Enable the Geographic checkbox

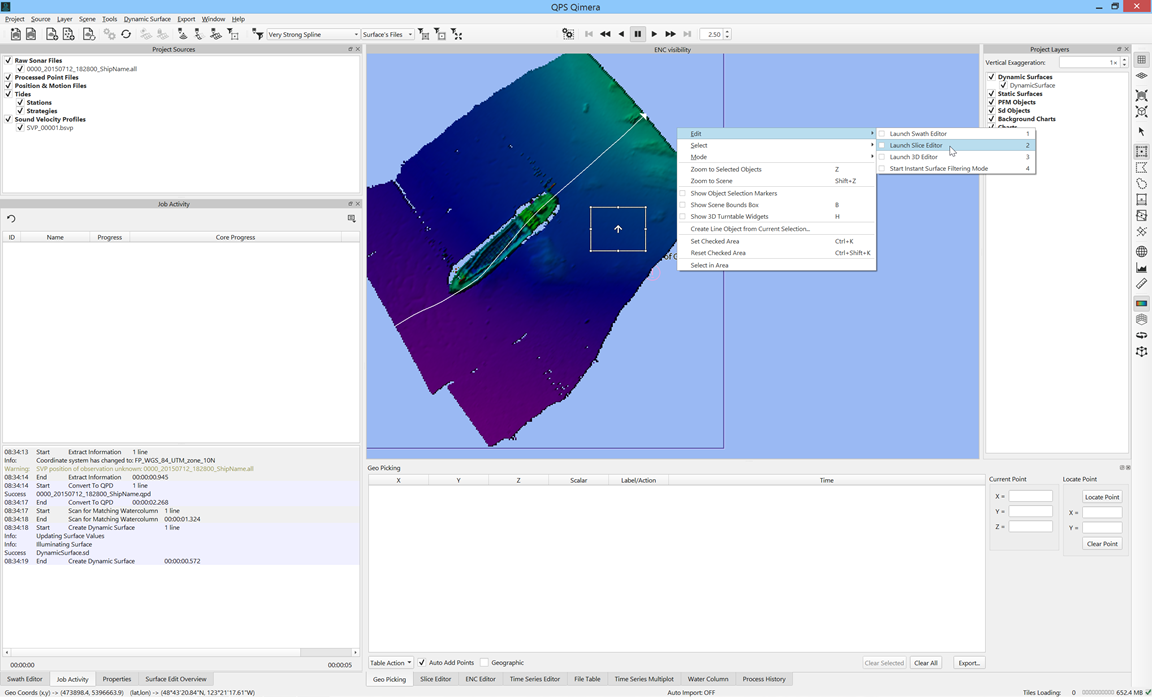point(484,662)
